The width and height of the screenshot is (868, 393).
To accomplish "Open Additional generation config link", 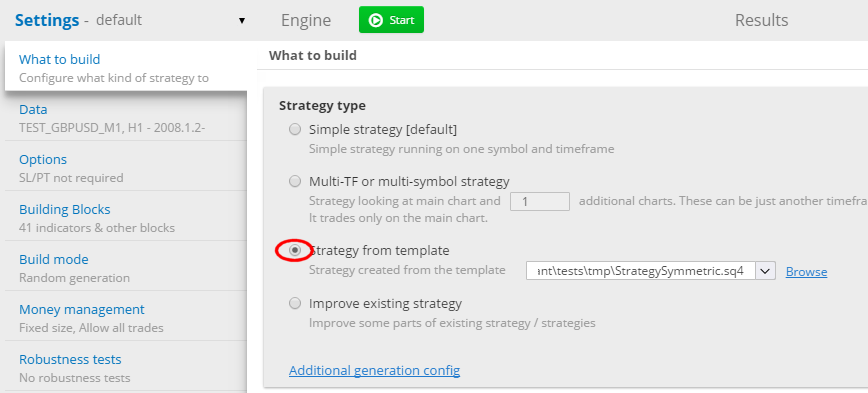I will point(374,370).
